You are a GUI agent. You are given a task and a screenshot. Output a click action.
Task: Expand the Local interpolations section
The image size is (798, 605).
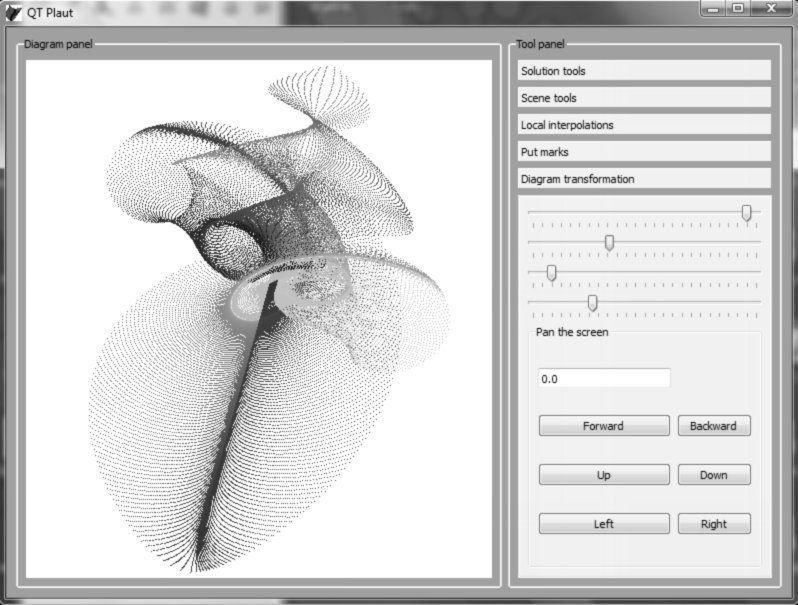[644, 125]
